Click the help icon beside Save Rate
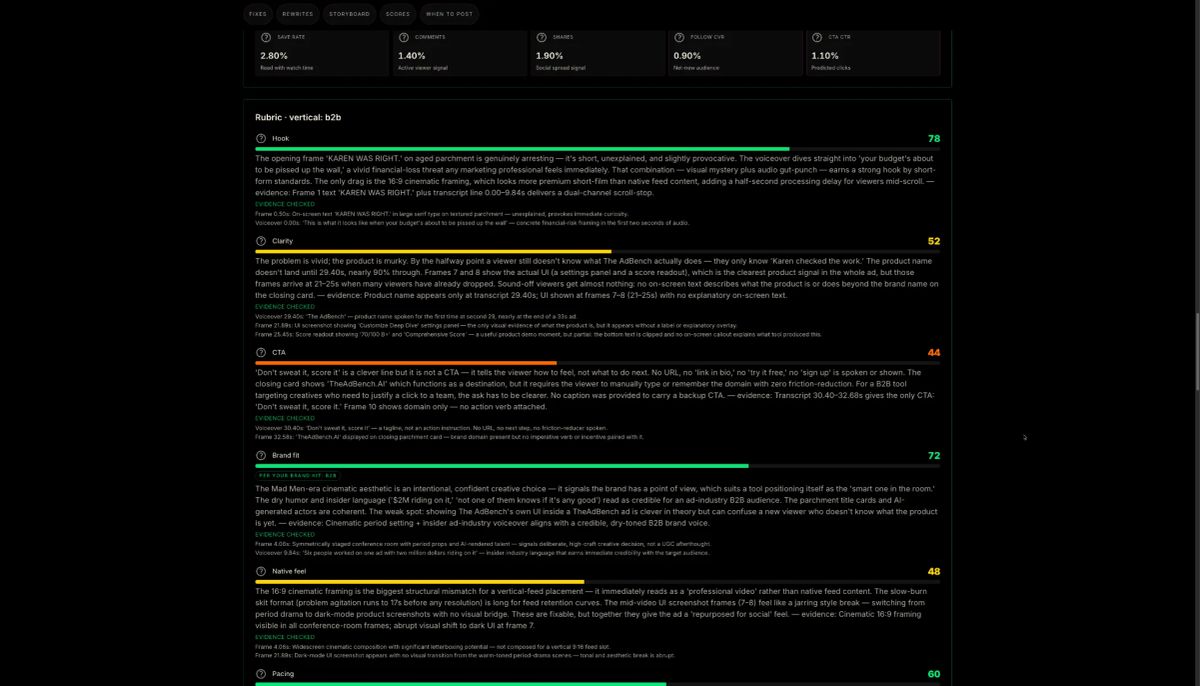Screen dimensions: 1200x686 (x=266, y=37)
